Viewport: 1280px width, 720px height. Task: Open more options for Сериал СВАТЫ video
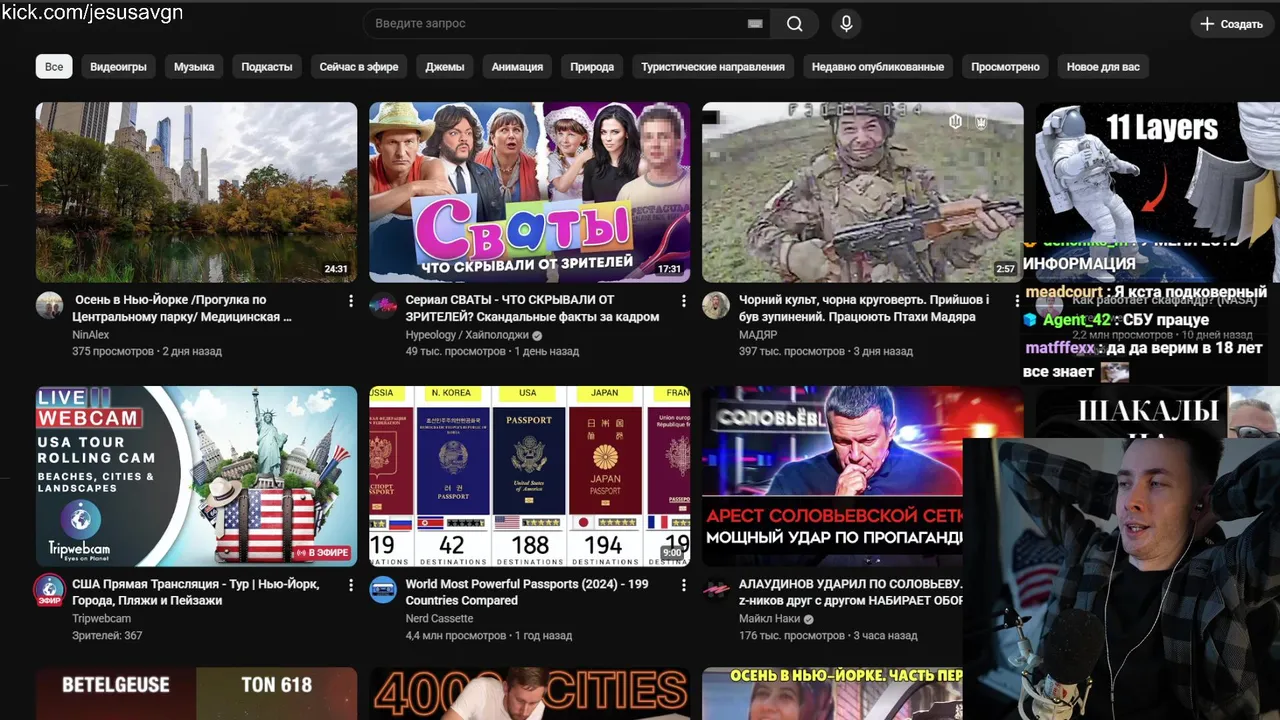pyautogui.click(x=683, y=301)
